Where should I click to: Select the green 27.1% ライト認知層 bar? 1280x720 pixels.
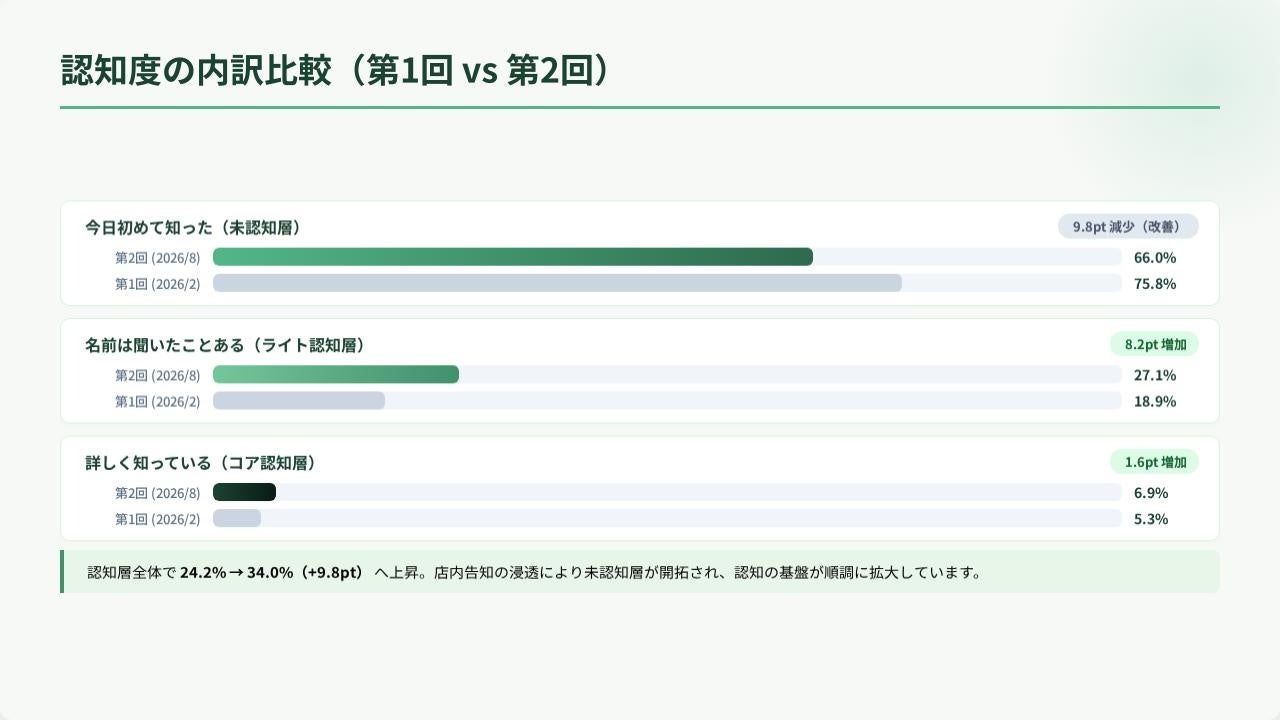tap(336, 374)
